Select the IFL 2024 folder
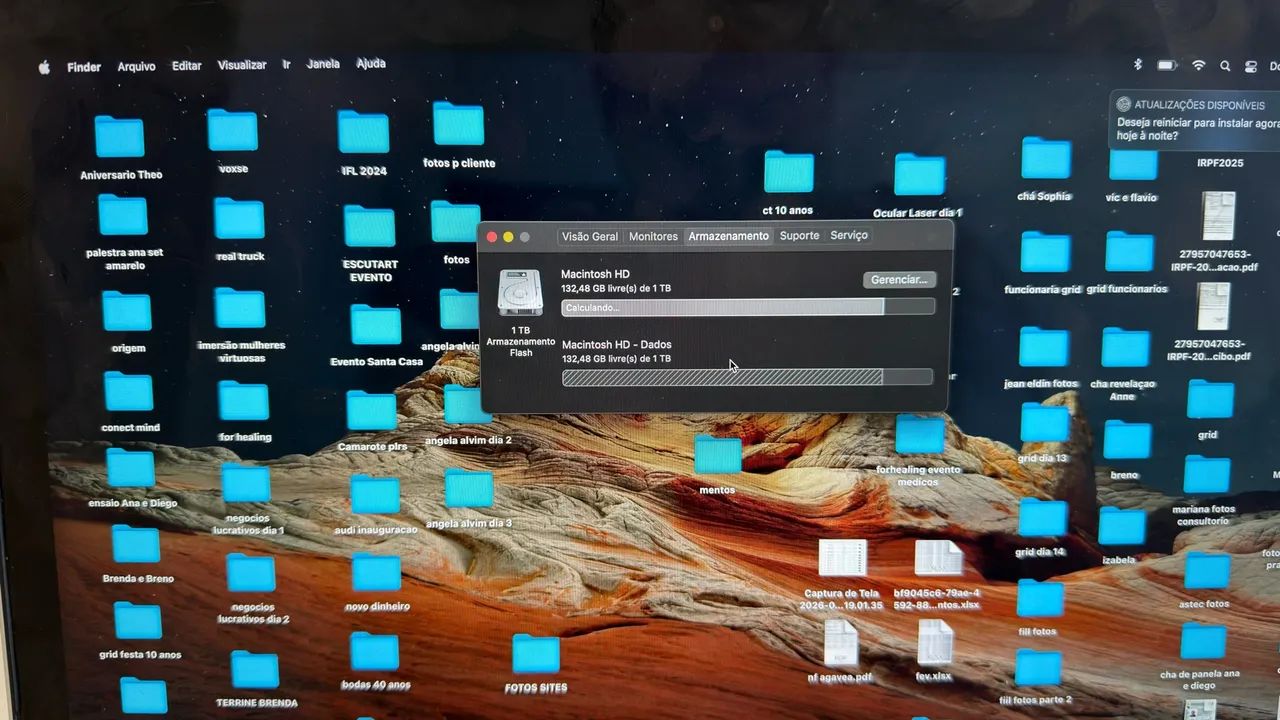The width and height of the screenshot is (1280, 720). pyautogui.click(x=363, y=132)
